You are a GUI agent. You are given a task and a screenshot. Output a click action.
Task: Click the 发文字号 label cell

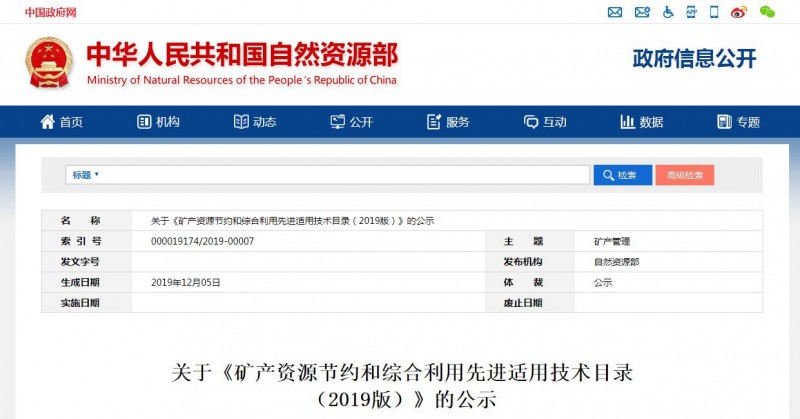[x=87, y=261]
